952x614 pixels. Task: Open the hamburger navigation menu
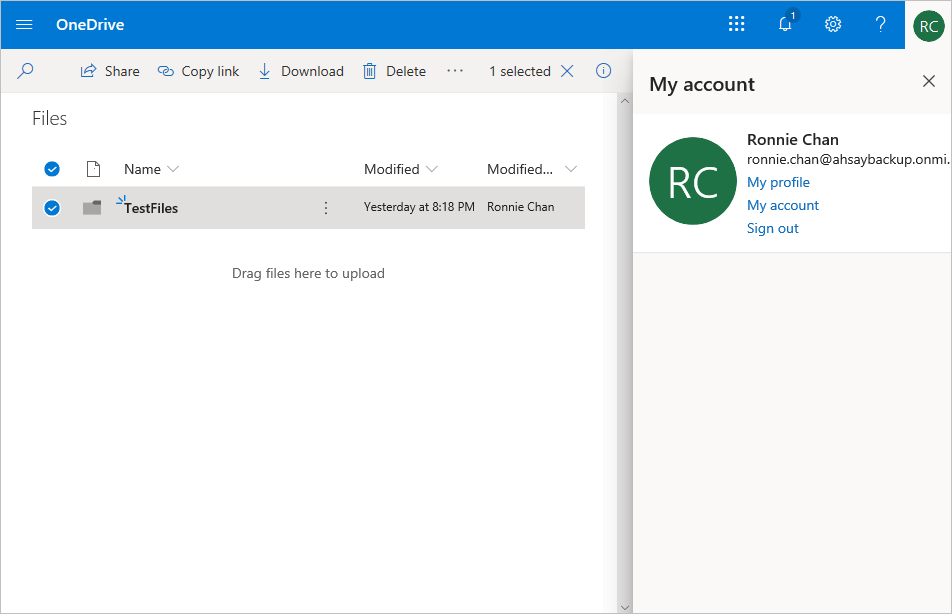(25, 25)
